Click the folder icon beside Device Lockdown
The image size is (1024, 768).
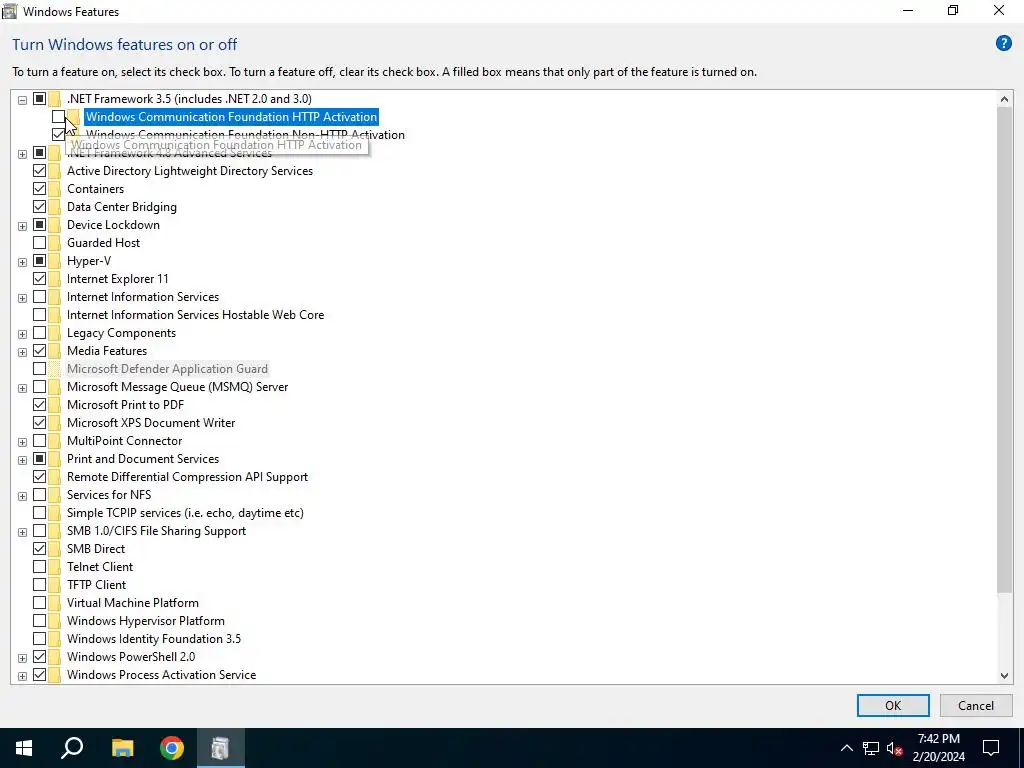tap(54, 225)
